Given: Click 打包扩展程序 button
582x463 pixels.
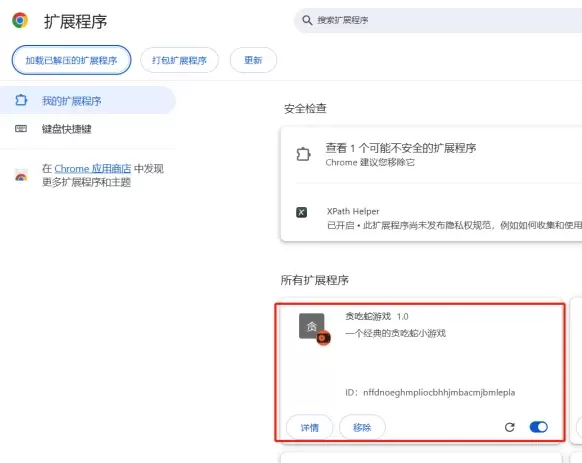Looking at the screenshot, I should pos(179,60).
